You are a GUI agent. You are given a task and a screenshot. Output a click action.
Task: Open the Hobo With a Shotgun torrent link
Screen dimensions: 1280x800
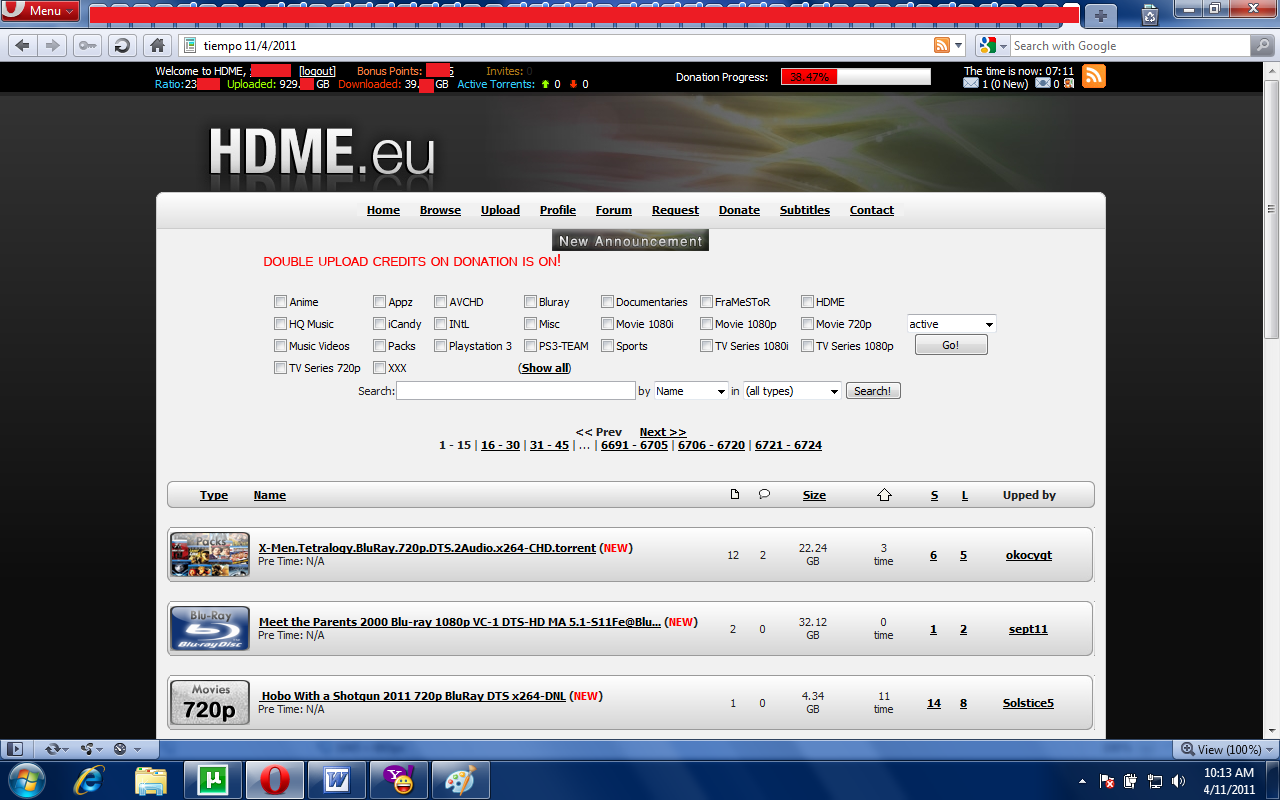[412, 696]
